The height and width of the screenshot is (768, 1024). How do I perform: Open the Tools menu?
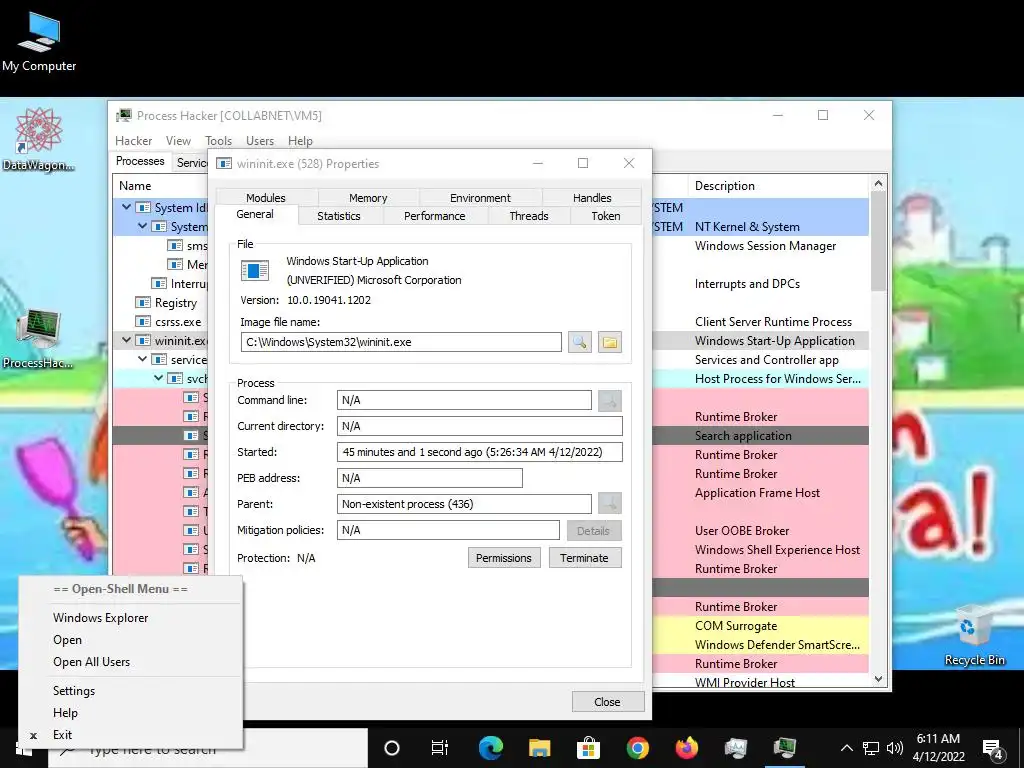[x=218, y=141]
